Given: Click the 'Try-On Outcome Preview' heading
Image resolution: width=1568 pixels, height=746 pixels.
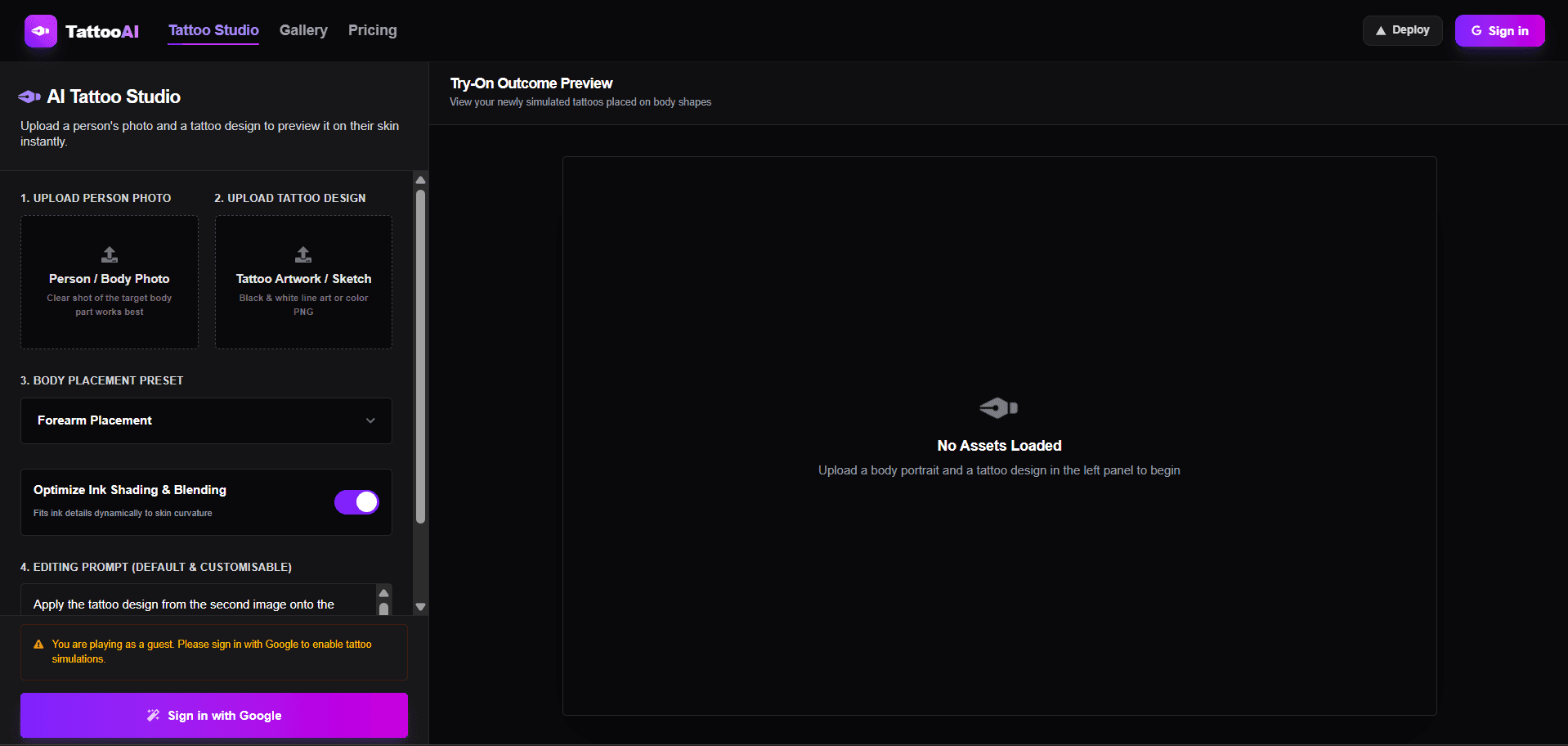Looking at the screenshot, I should point(531,83).
